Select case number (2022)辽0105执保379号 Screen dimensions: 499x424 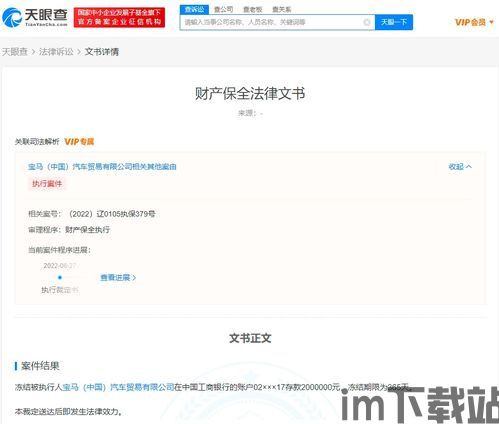pyautogui.click(x=112, y=214)
